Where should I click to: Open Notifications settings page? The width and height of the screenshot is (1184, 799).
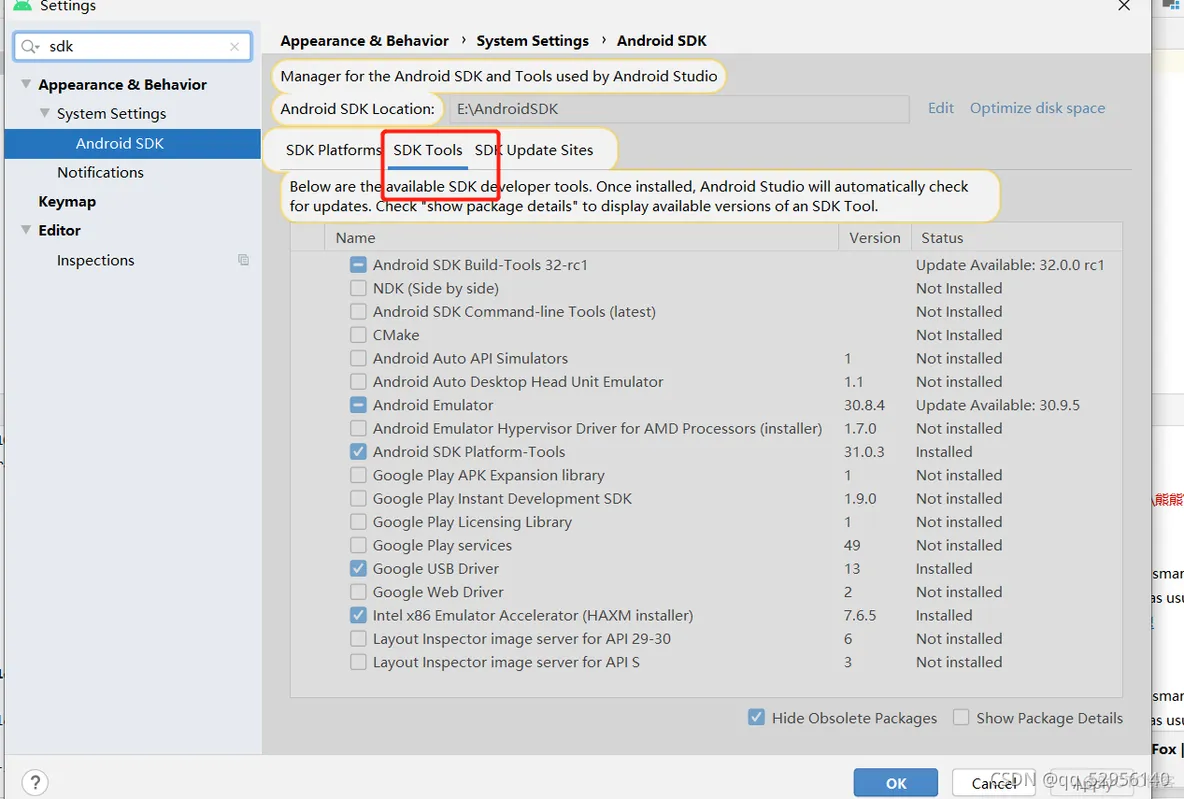click(x=100, y=172)
